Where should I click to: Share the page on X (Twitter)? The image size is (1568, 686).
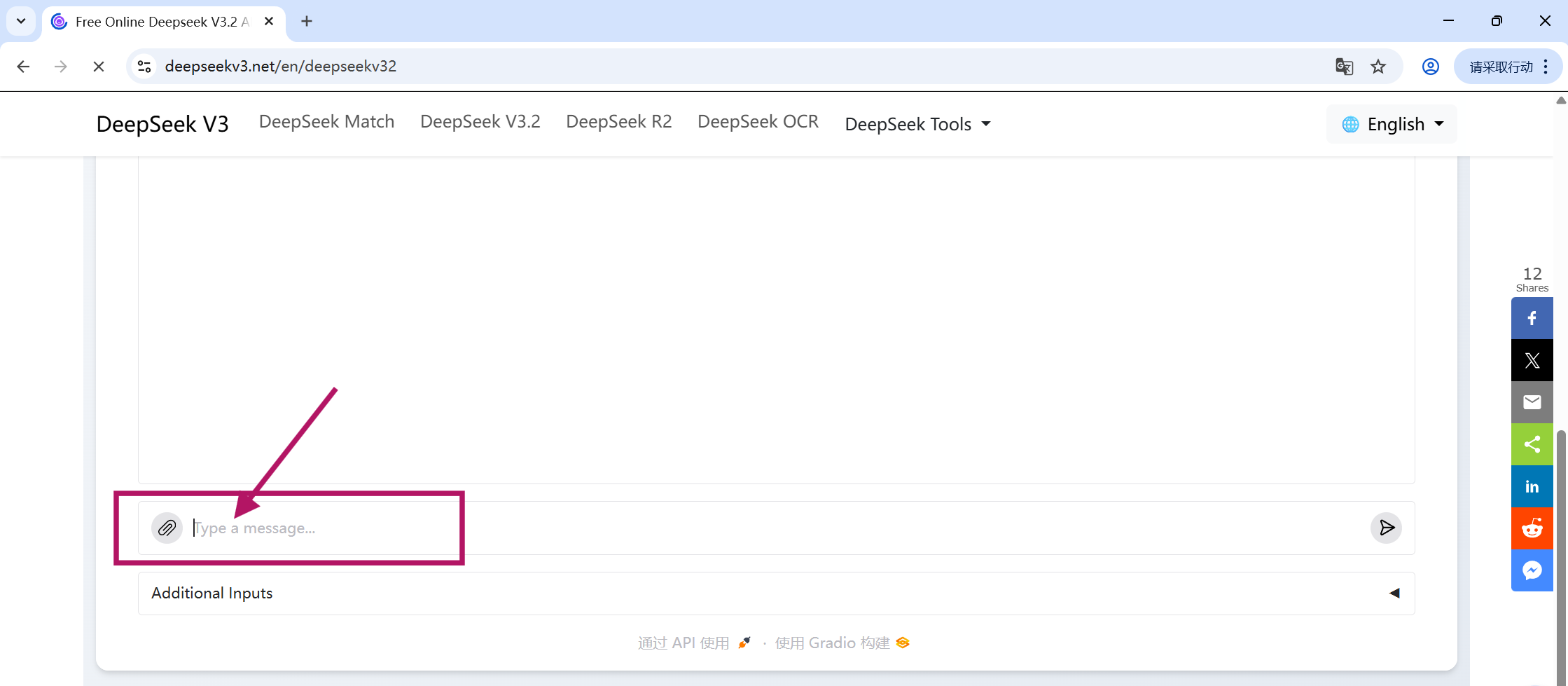point(1532,360)
